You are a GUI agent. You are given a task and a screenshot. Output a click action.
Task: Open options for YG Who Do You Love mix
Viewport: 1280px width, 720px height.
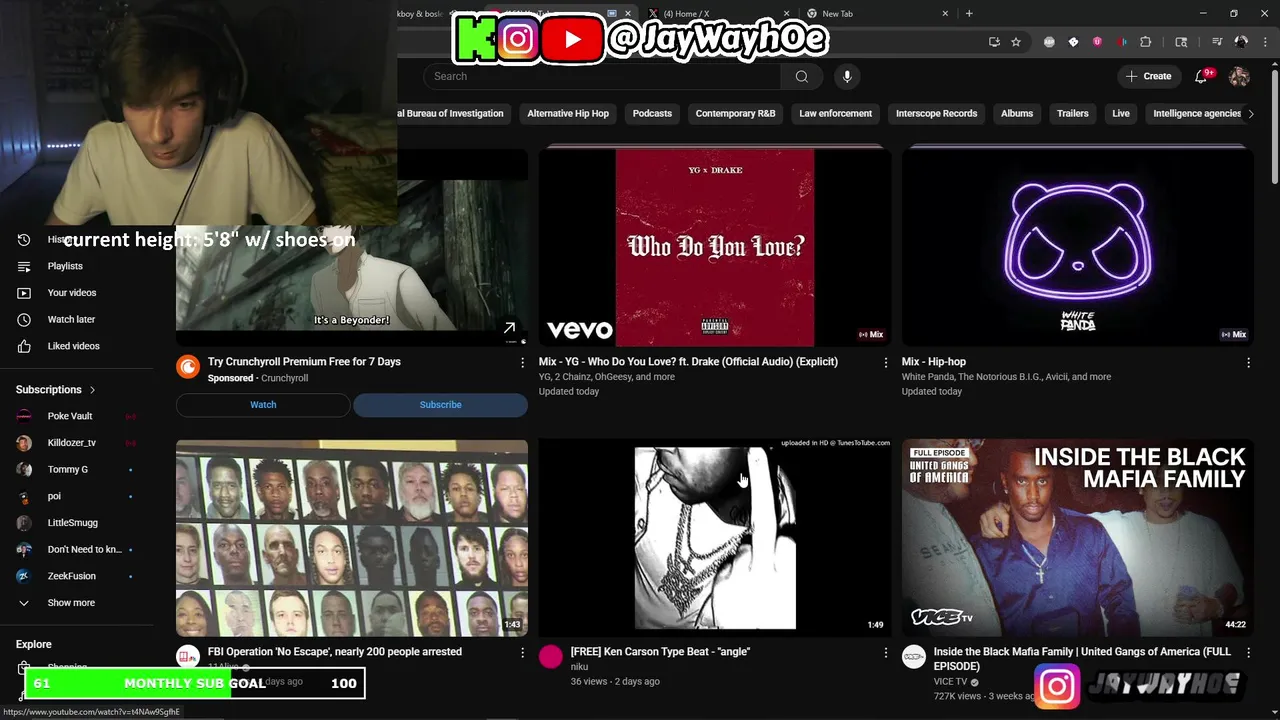tap(885, 363)
